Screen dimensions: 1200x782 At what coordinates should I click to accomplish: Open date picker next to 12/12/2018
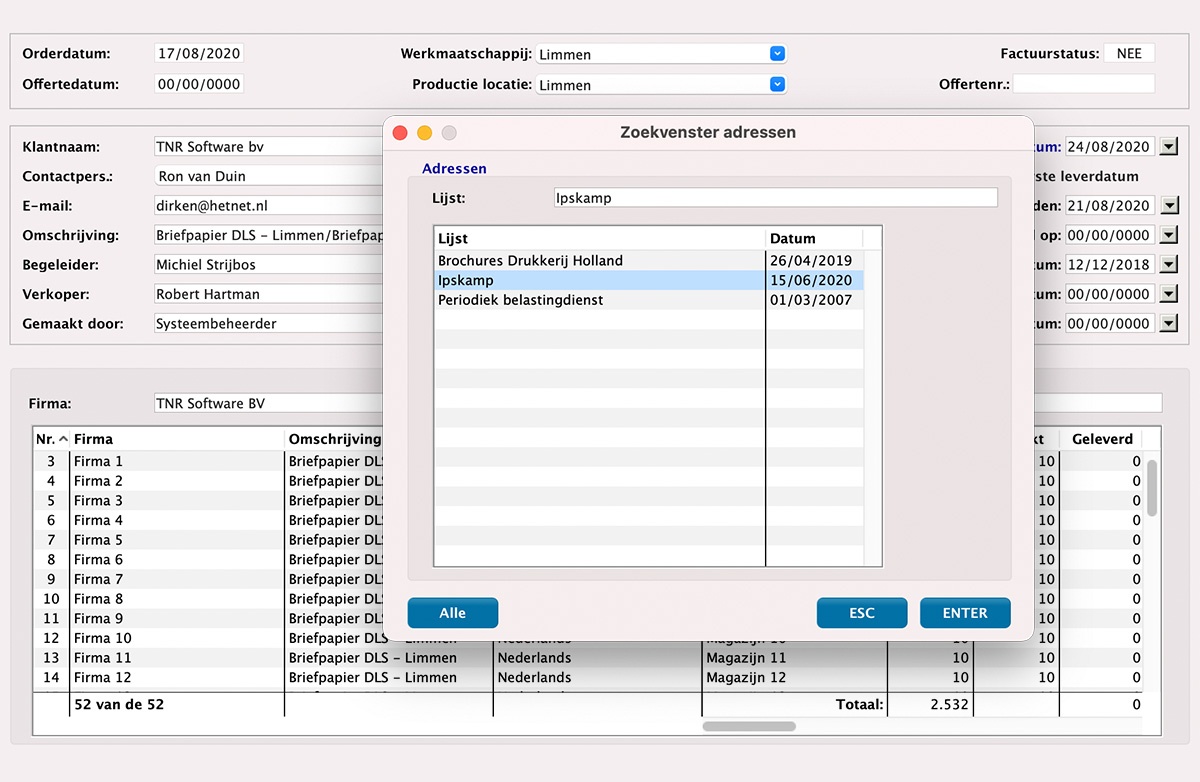[1169, 265]
